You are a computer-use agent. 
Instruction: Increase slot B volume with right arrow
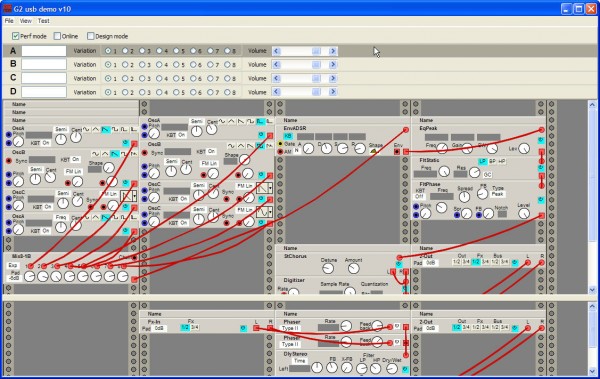tap(333, 65)
